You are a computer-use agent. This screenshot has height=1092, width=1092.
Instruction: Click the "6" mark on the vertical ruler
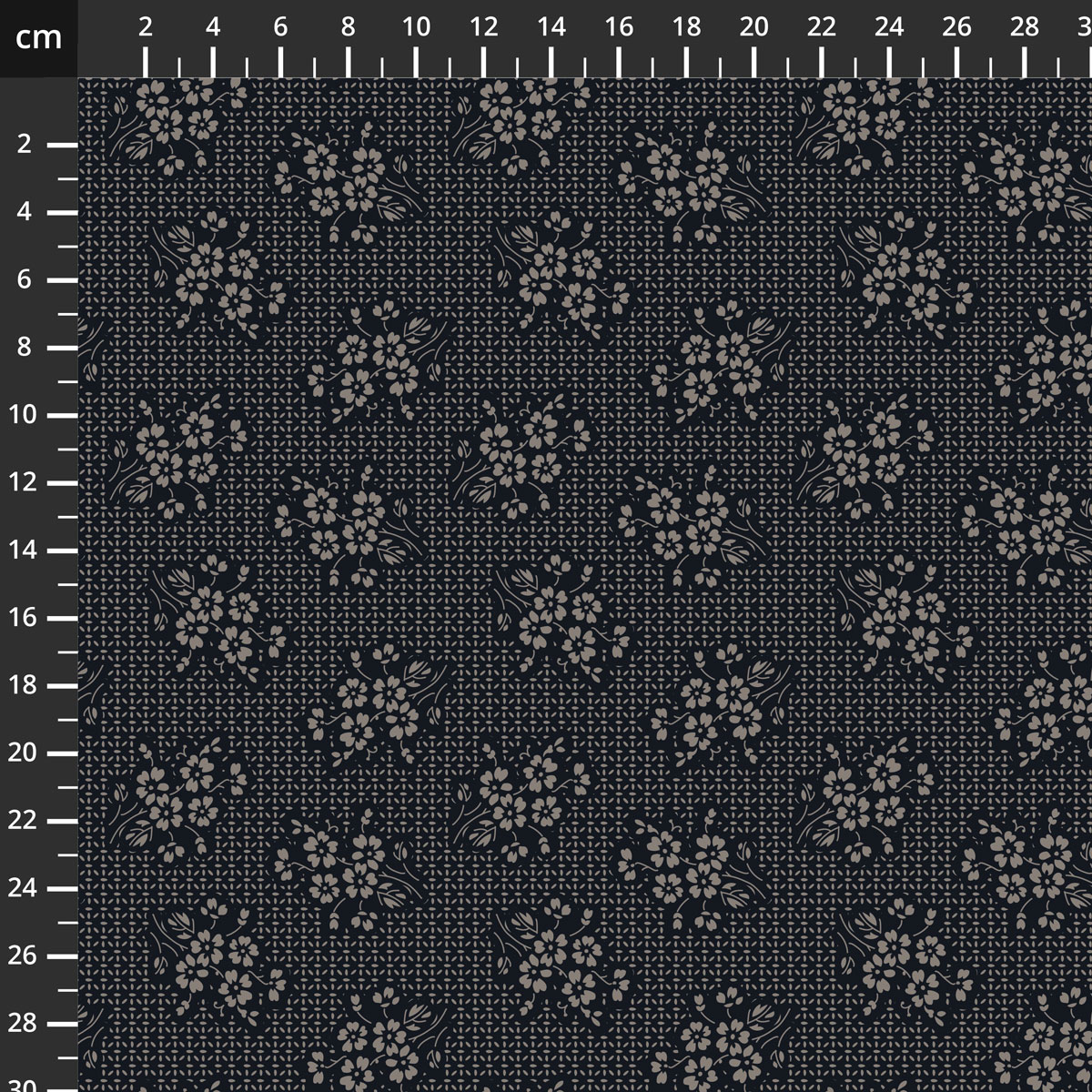click(x=25, y=280)
